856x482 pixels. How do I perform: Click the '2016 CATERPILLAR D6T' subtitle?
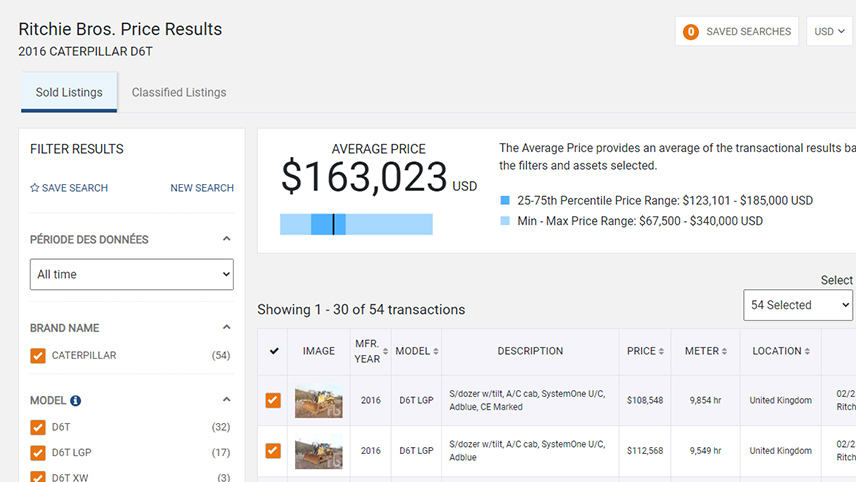pos(85,51)
